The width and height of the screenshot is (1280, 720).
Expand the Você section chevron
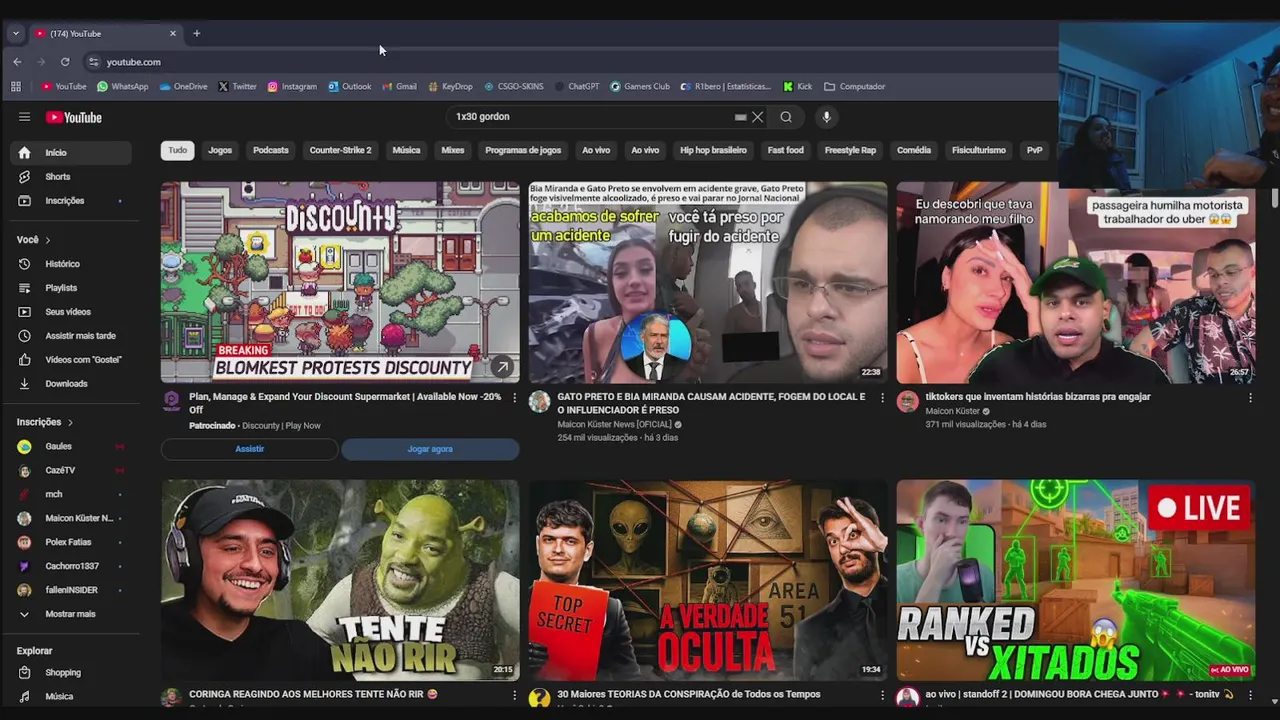[x=47, y=240]
